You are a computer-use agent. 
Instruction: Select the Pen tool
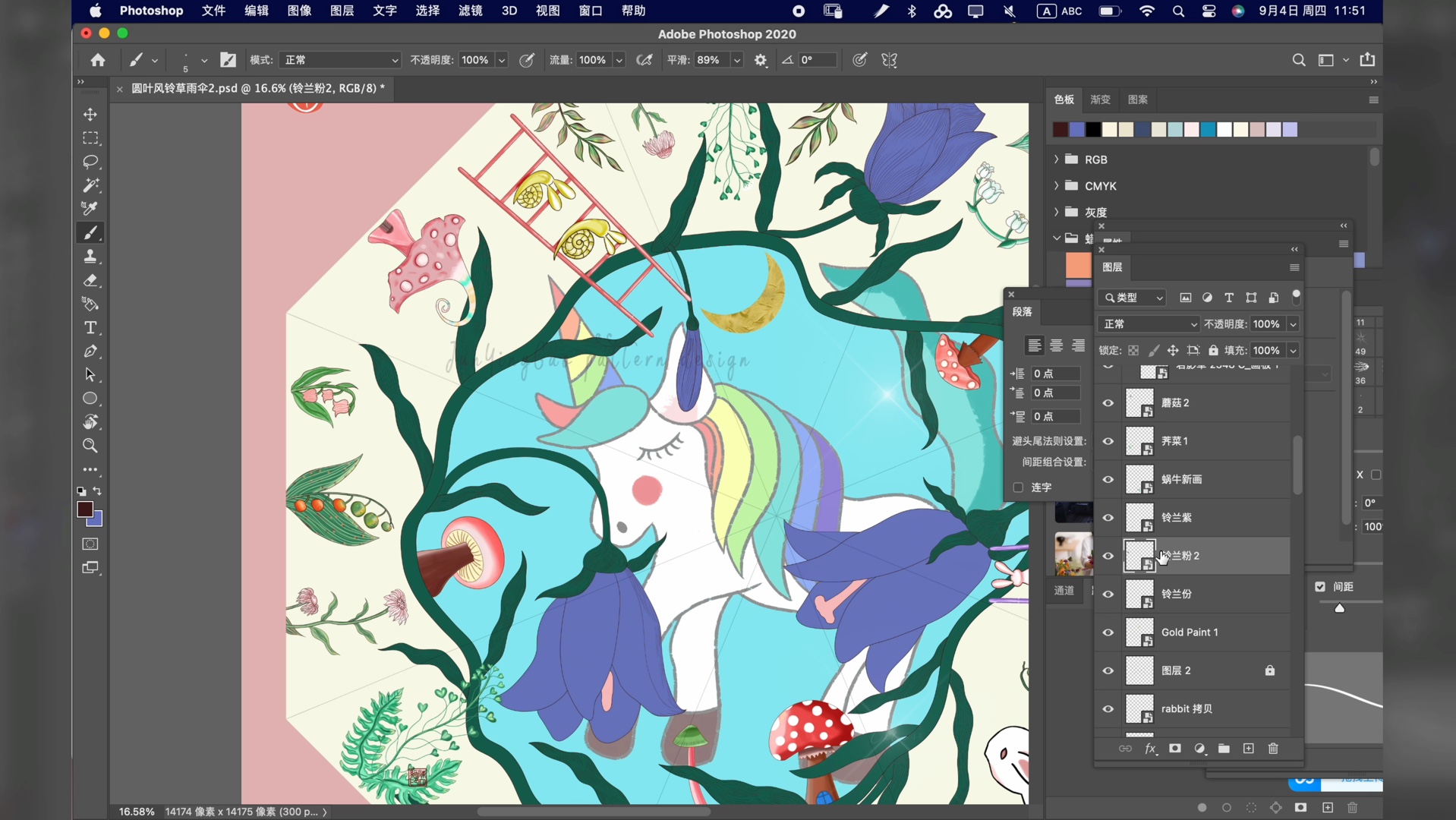tap(90, 352)
